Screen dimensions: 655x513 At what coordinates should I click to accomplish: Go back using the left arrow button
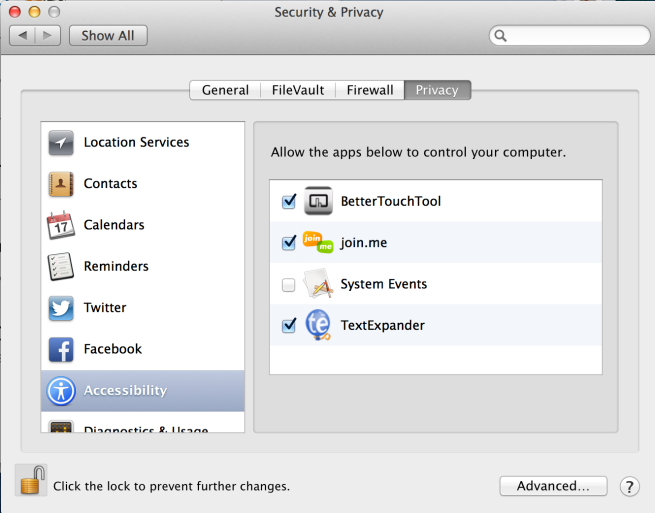coord(23,36)
